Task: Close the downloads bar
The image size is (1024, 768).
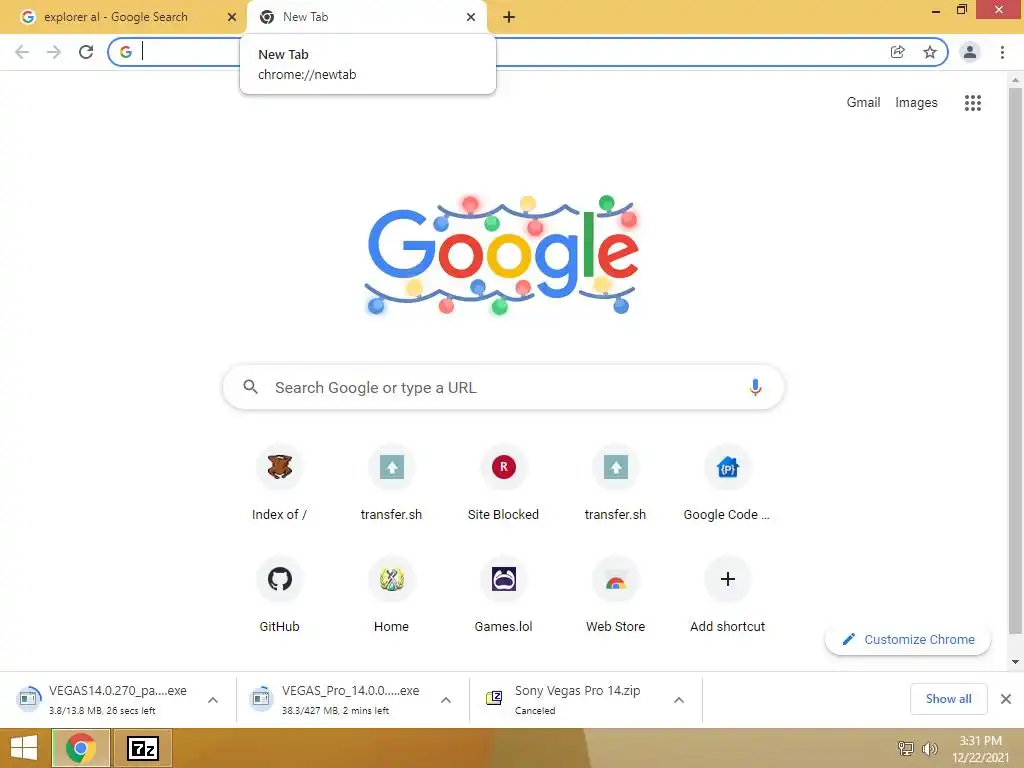Action: [x=1006, y=699]
